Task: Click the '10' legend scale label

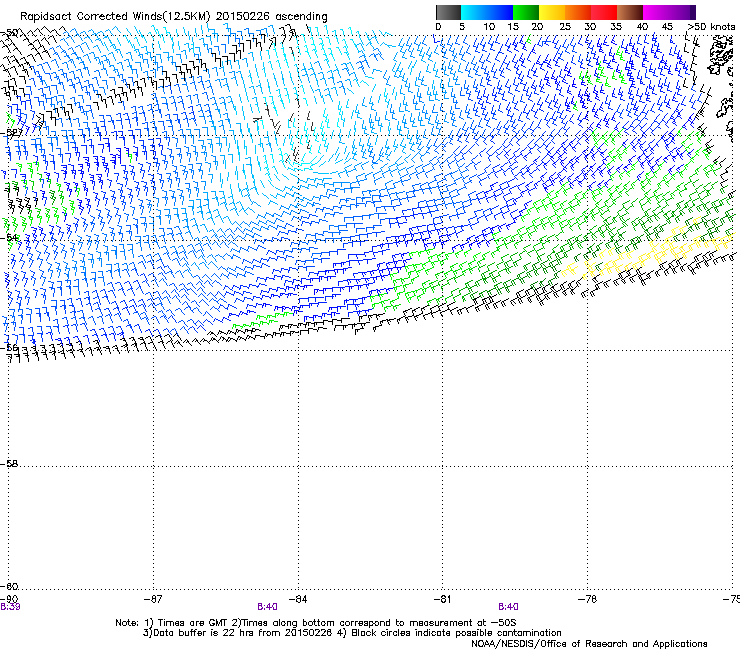Action: (489, 27)
